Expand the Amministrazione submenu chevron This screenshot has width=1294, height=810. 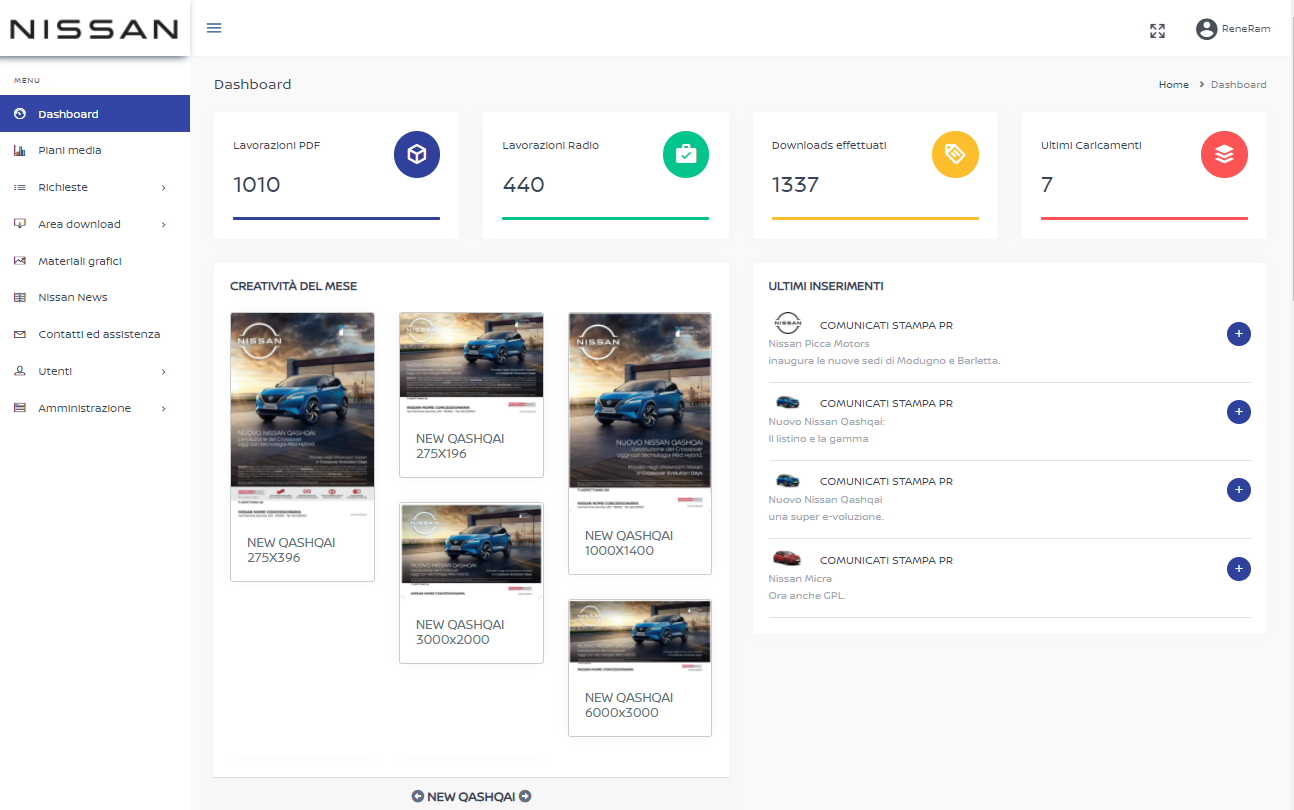tap(163, 409)
